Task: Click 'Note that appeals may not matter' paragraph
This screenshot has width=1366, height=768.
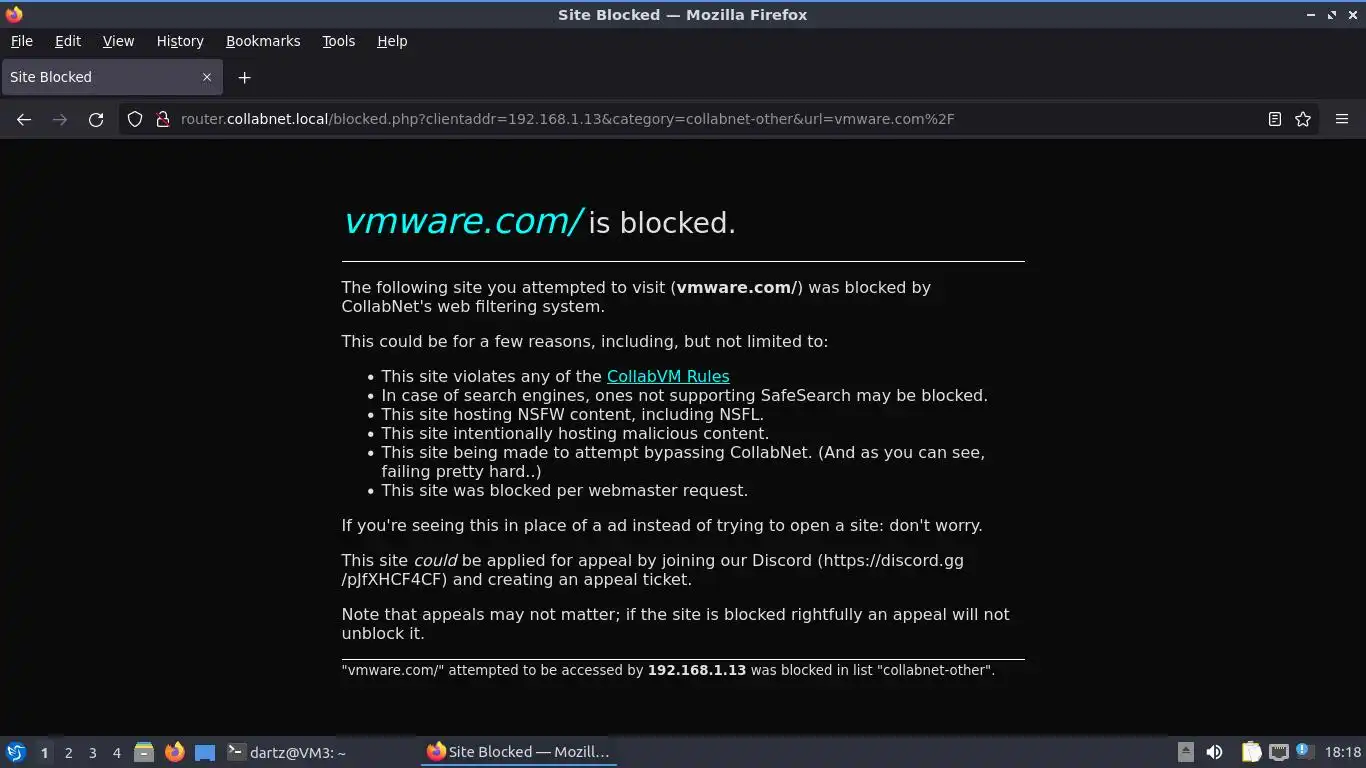Action: click(x=675, y=624)
